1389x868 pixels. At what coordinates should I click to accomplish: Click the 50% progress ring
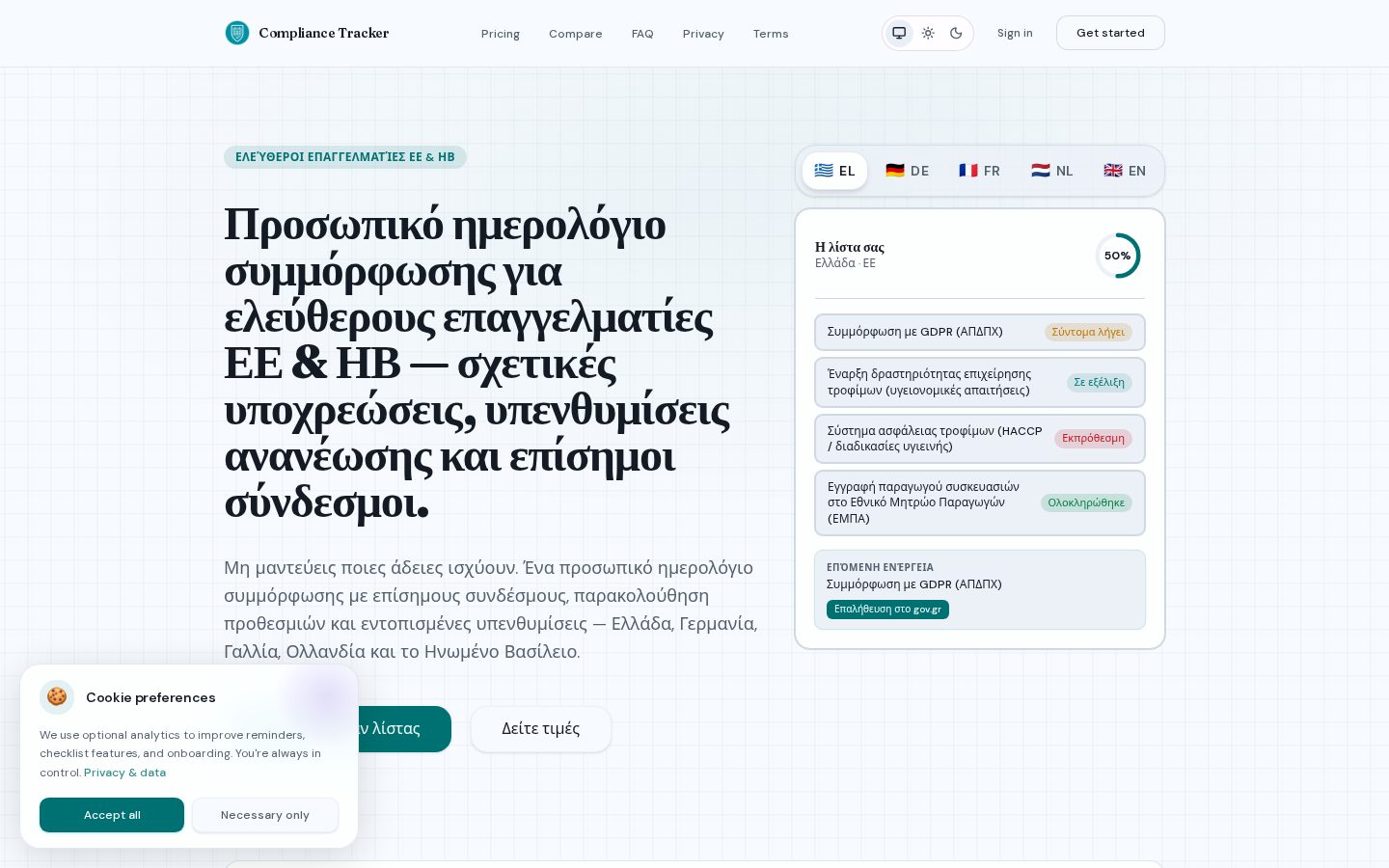[x=1118, y=256]
